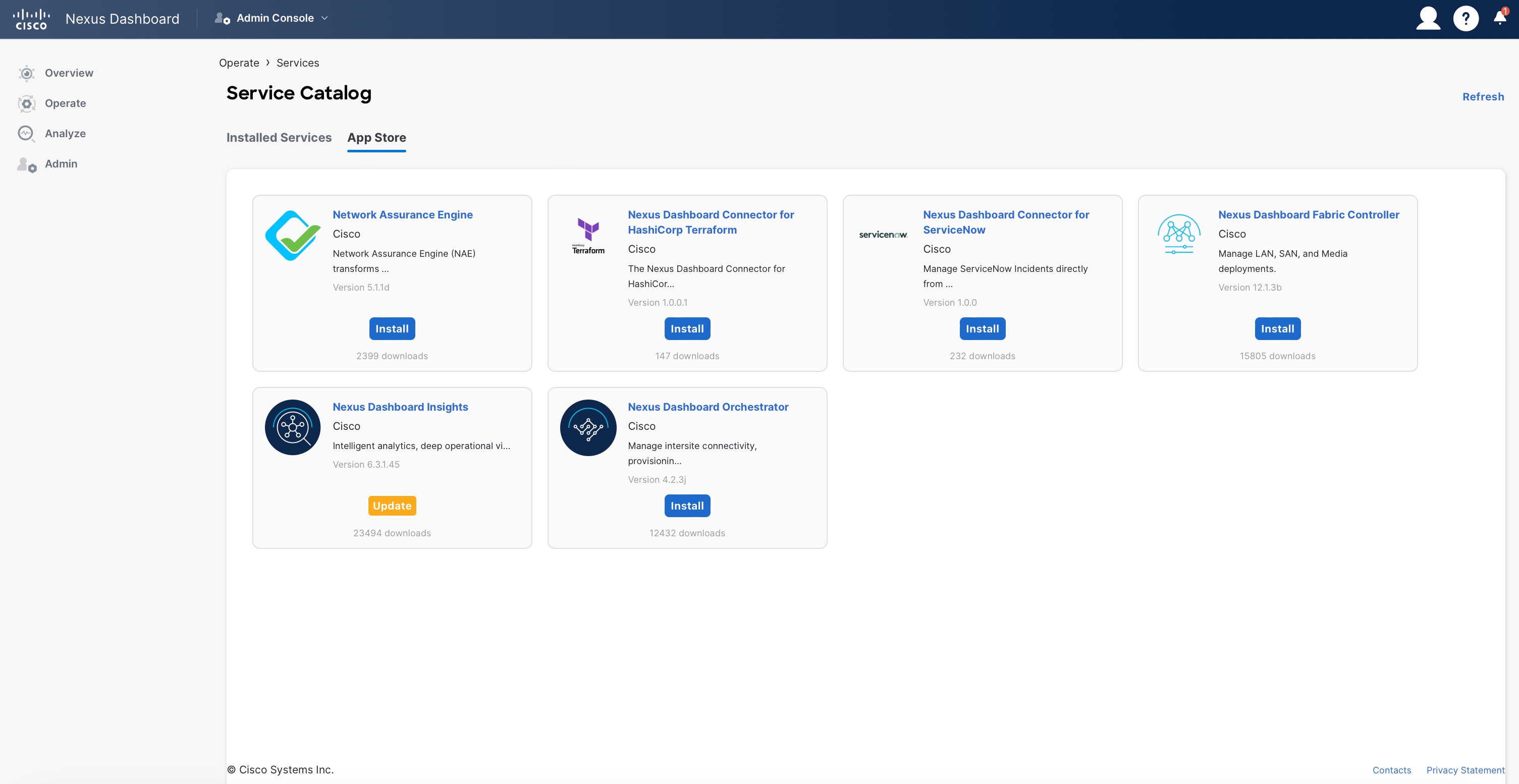Click the '23494 downloads' text
This screenshot has width=1519, height=784.
pyautogui.click(x=392, y=533)
